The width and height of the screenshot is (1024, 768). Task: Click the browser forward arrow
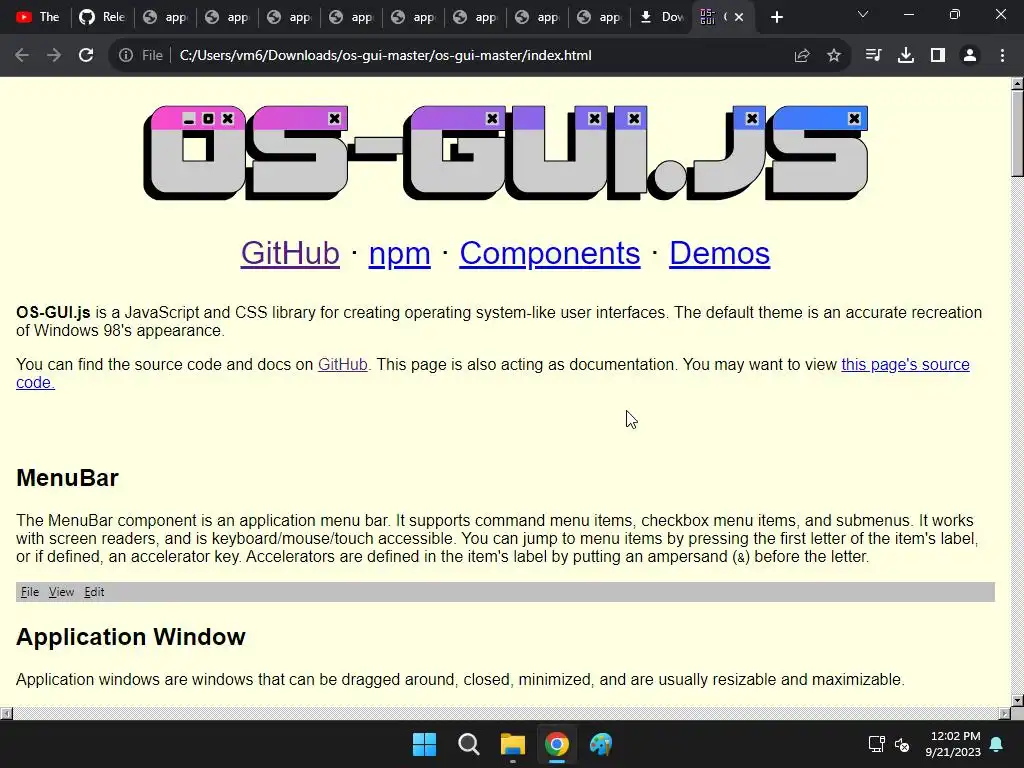[x=54, y=56]
